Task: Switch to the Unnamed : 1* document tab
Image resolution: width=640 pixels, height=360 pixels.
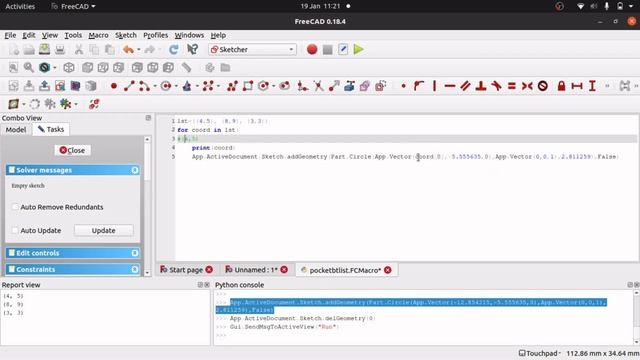Action: (256, 270)
